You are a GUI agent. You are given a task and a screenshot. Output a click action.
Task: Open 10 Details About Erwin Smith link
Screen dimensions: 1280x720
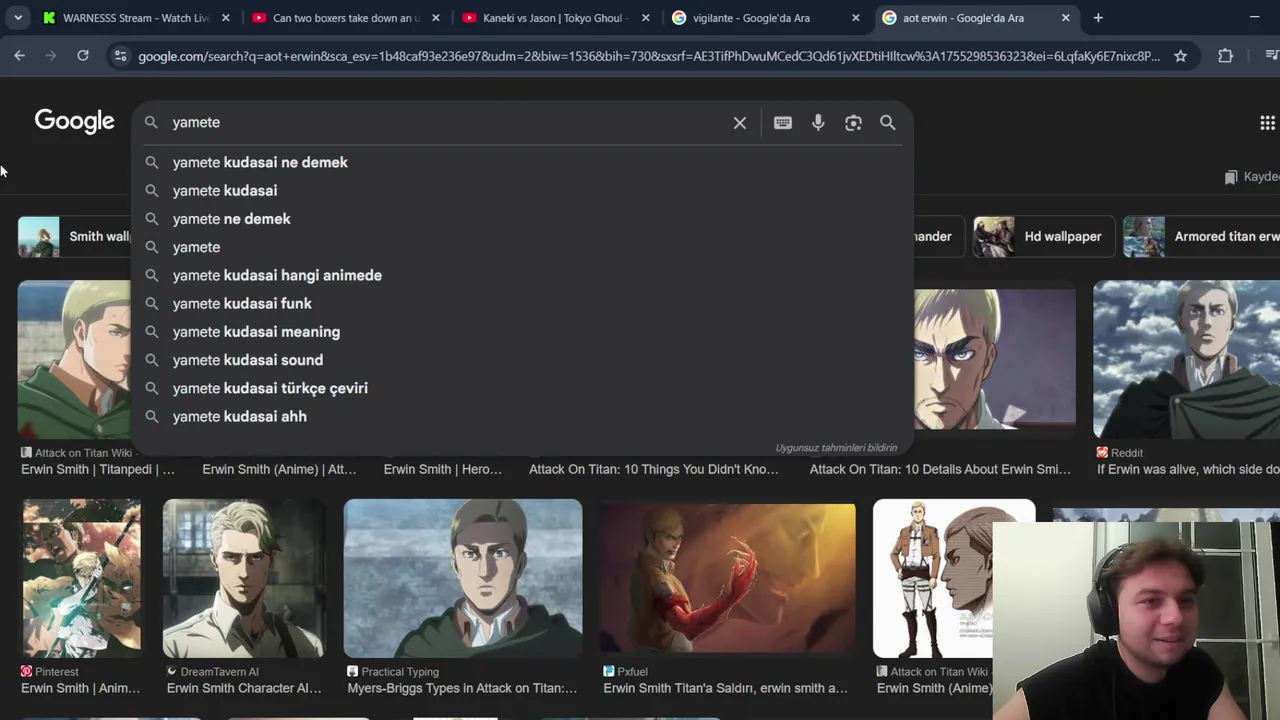click(x=940, y=469)
